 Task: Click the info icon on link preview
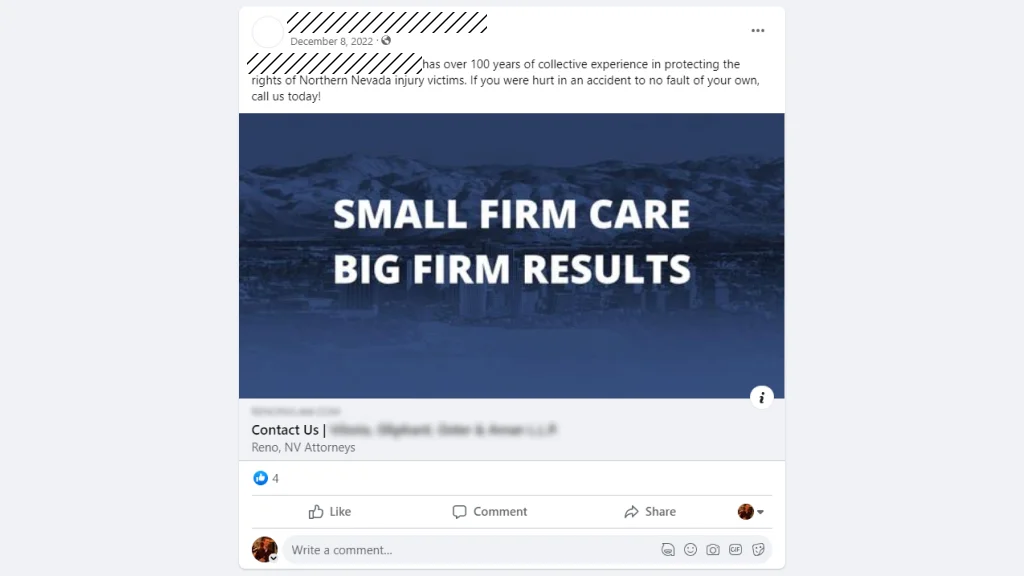click(x=761, y=397)
